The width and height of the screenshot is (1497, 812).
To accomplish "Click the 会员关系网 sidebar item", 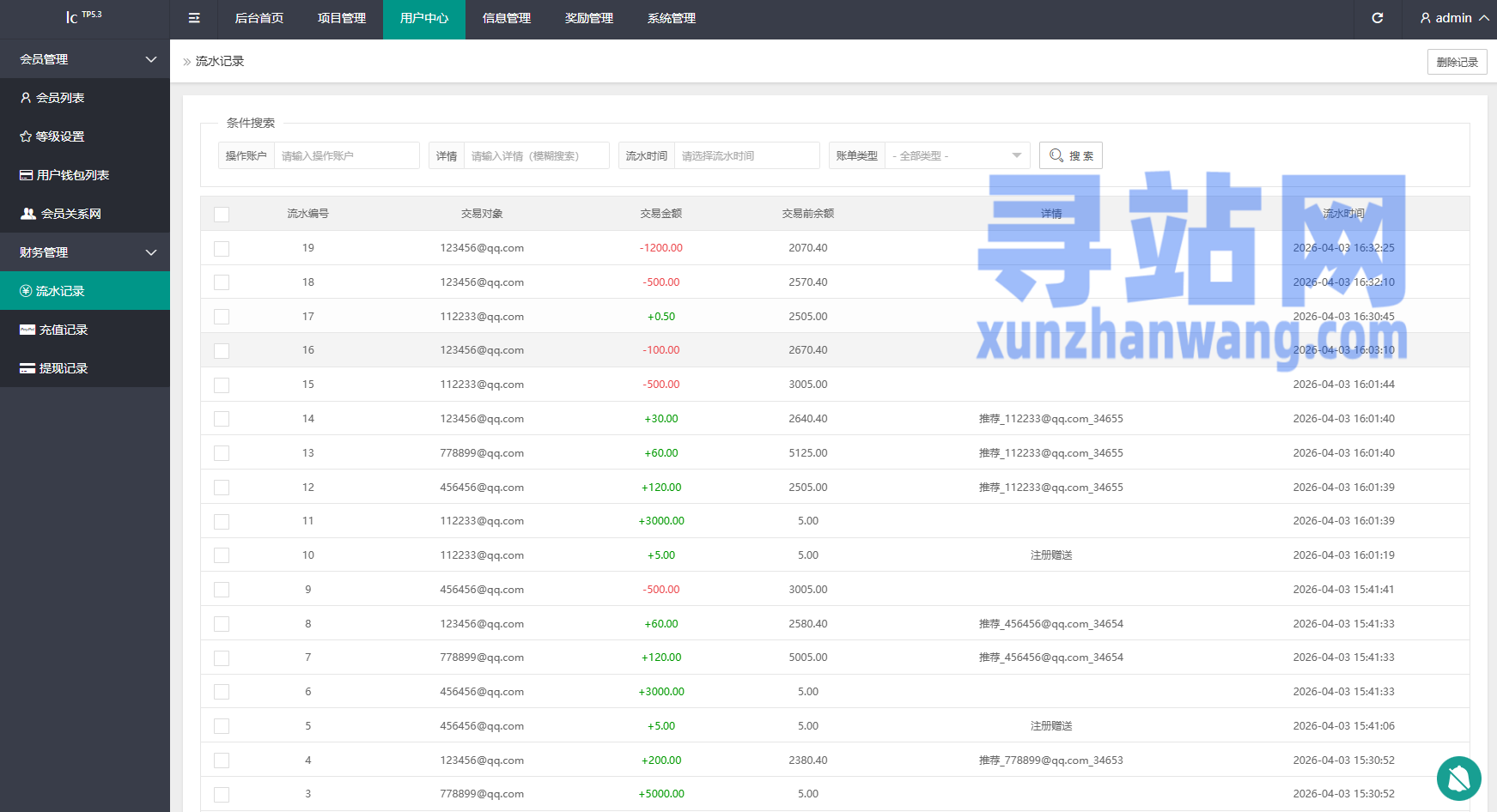I will [x=85, y=214].
